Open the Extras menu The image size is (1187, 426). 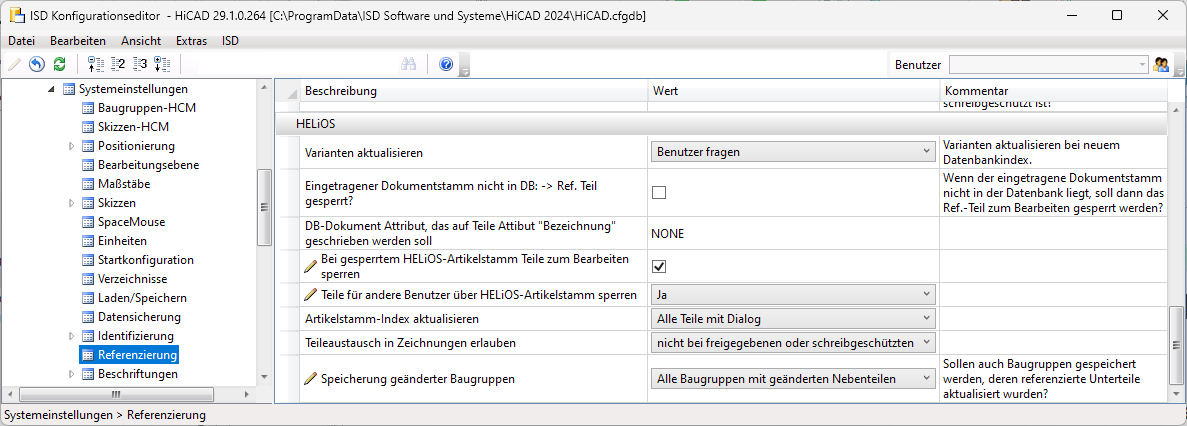coord(192,41)
